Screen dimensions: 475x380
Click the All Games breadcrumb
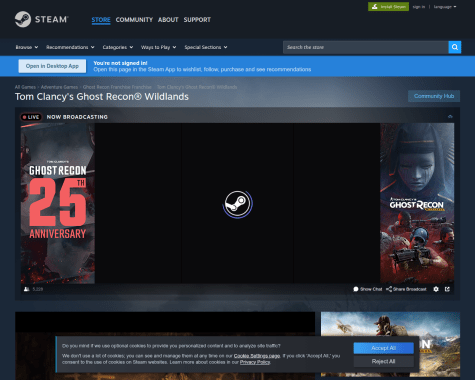[25, 87]
